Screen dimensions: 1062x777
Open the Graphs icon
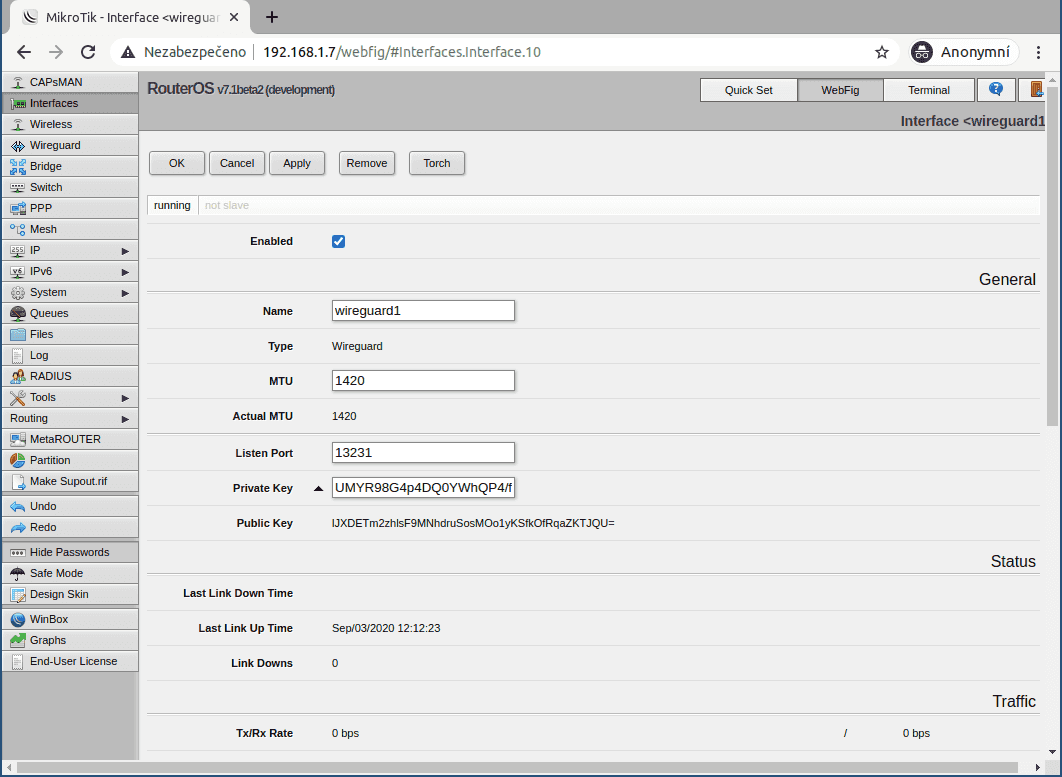18,640
